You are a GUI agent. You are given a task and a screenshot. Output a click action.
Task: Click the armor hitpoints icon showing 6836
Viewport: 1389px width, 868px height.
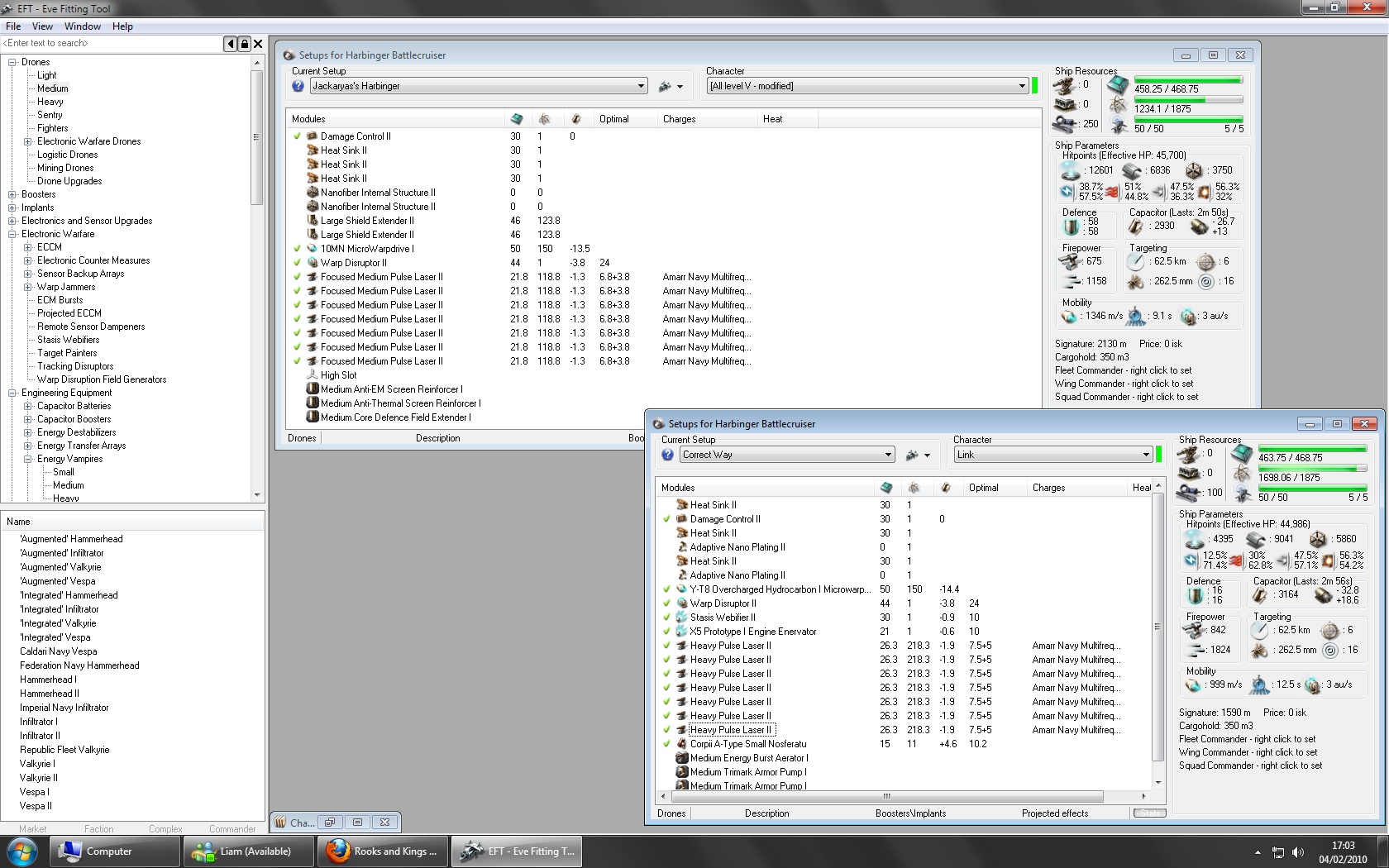pyautogui.click(x=1132, y=170)
